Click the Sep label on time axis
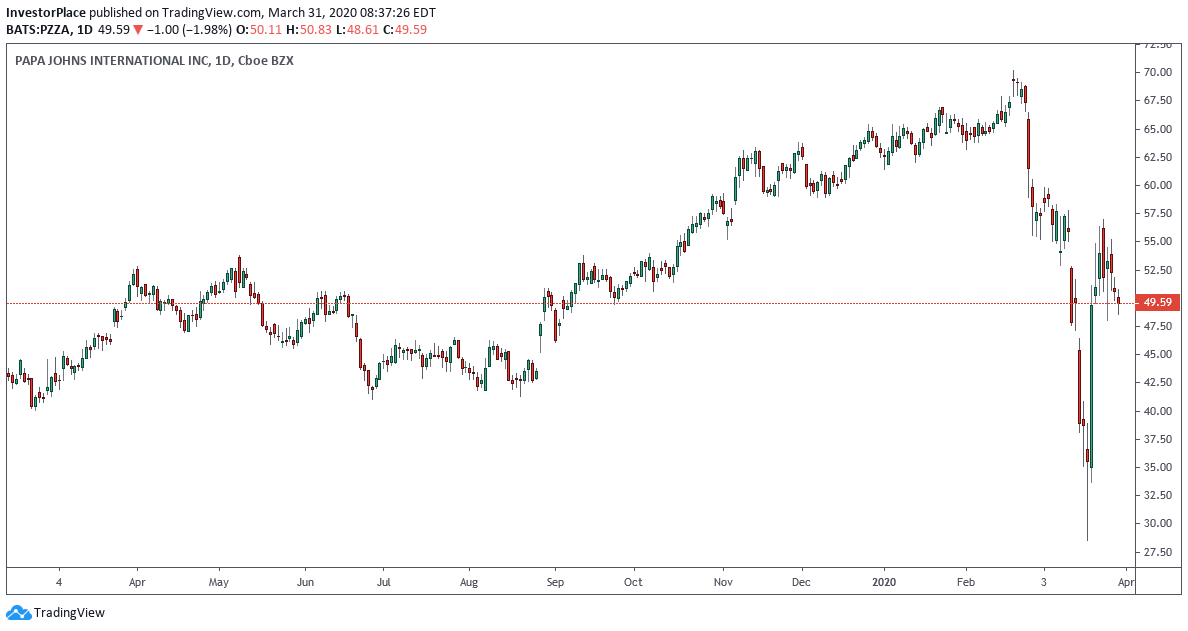 click(x=555, y=583)
